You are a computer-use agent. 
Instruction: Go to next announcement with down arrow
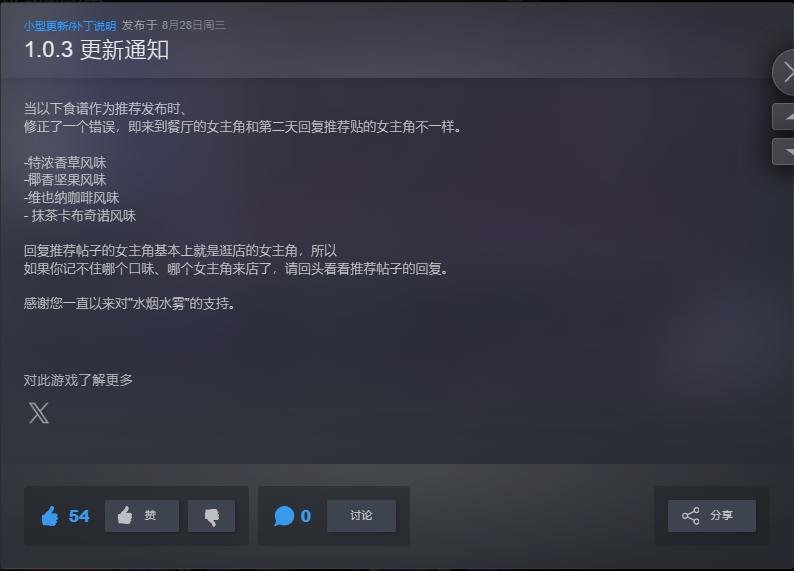pos(784,151)
